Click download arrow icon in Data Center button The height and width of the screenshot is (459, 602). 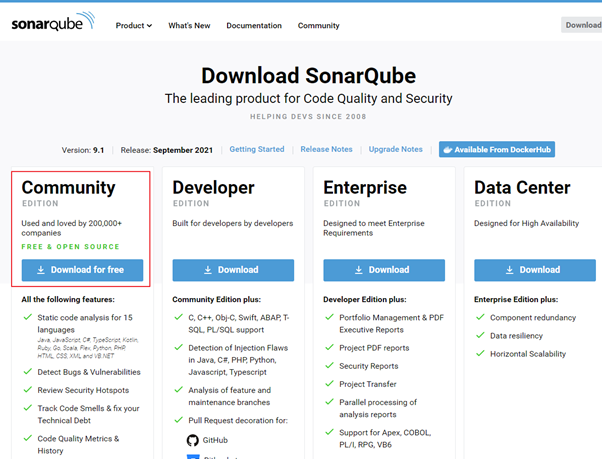tap(509, 270)
